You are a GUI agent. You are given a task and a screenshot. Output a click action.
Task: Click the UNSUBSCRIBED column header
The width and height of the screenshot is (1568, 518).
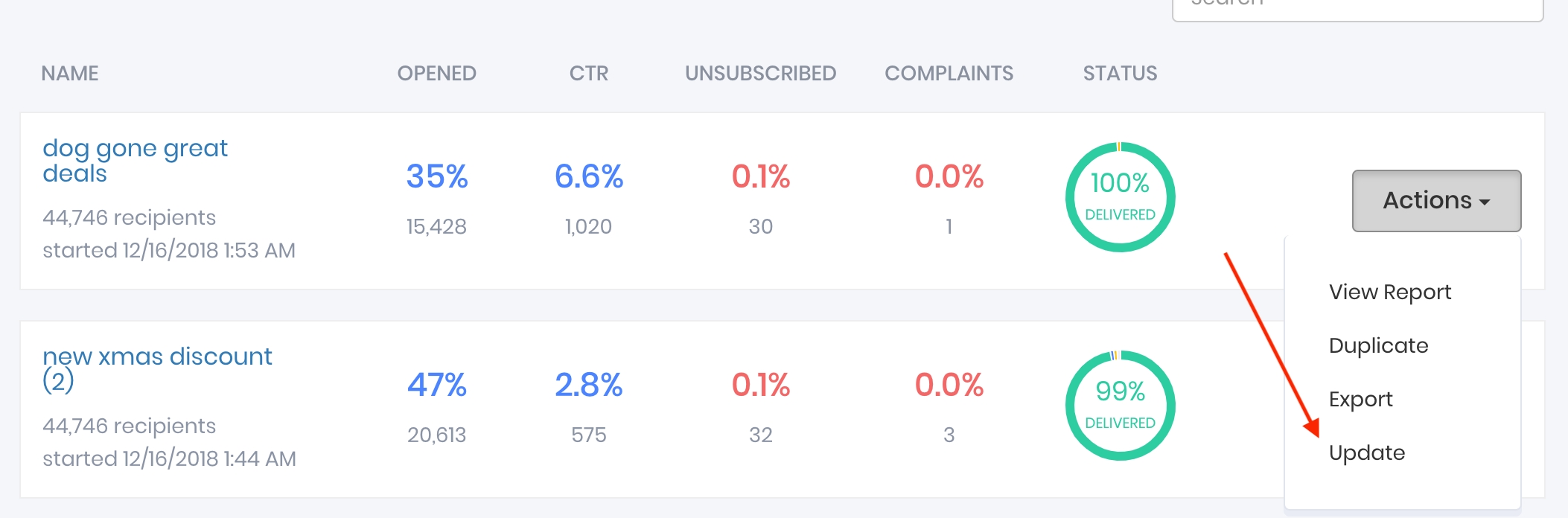pos(760,73)
